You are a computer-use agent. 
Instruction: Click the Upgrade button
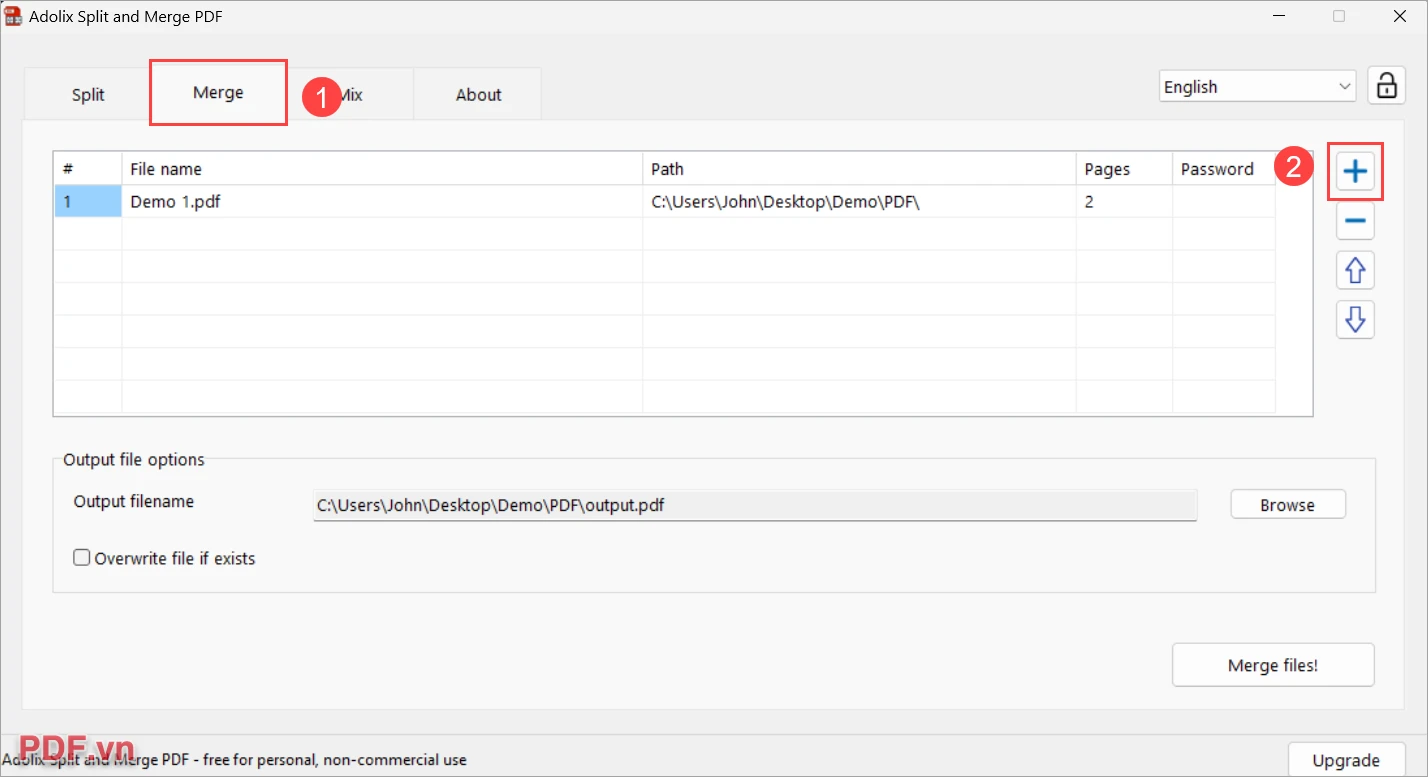1345,760
